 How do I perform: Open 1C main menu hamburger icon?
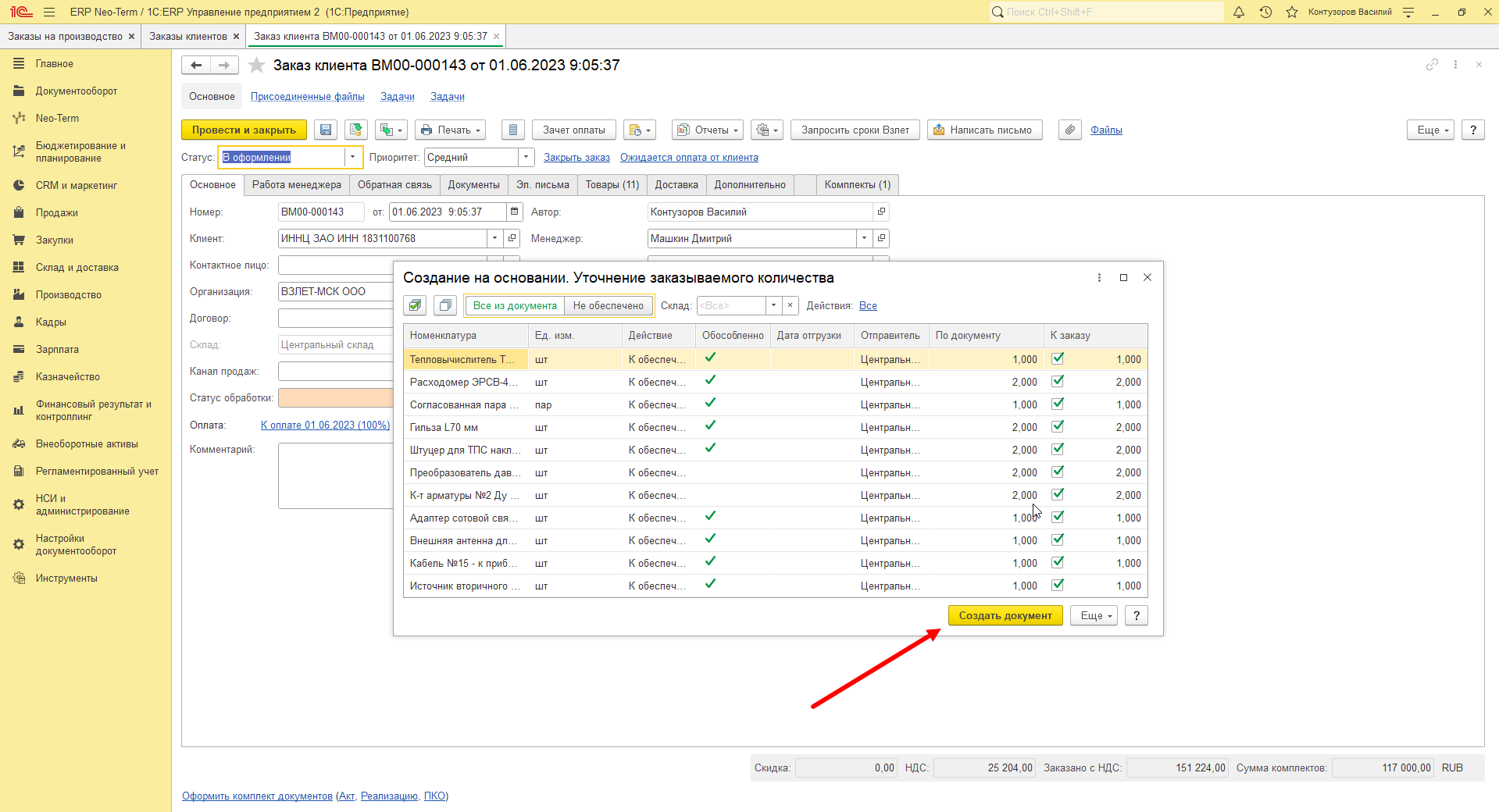coord(49,12)
